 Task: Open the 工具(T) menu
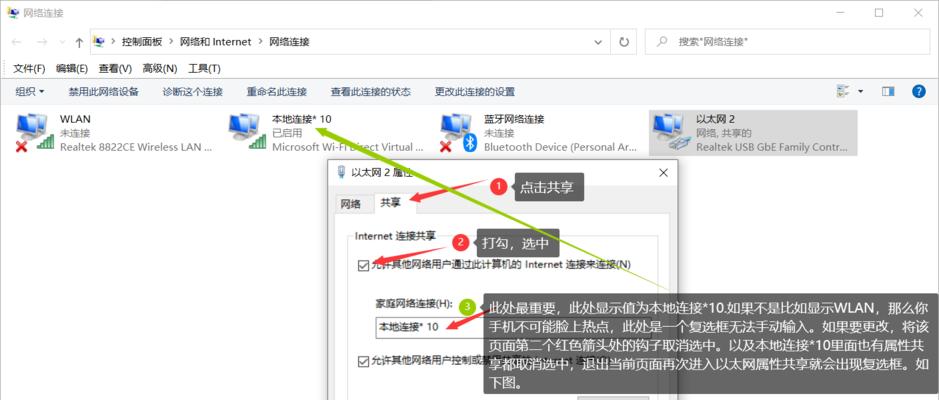[204, 68]
